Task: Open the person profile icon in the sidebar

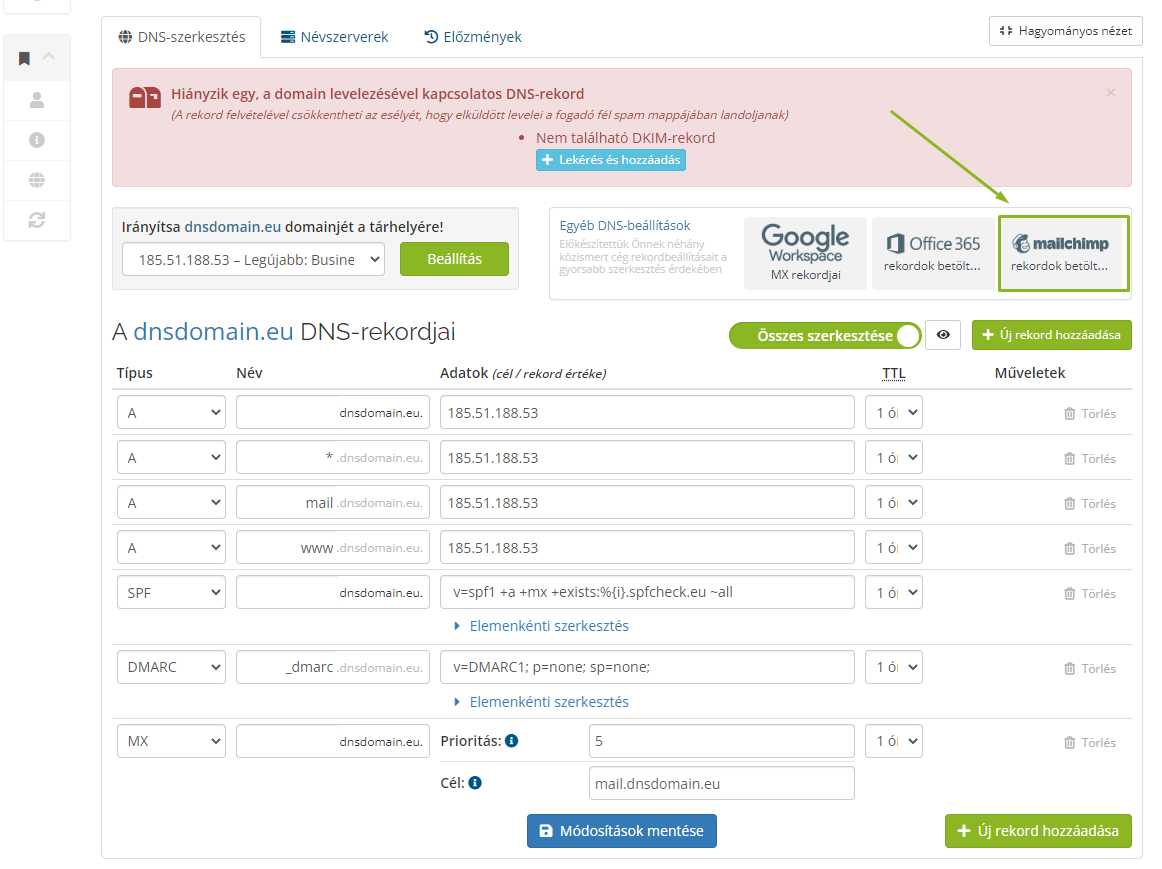Action: click(37, 100)
